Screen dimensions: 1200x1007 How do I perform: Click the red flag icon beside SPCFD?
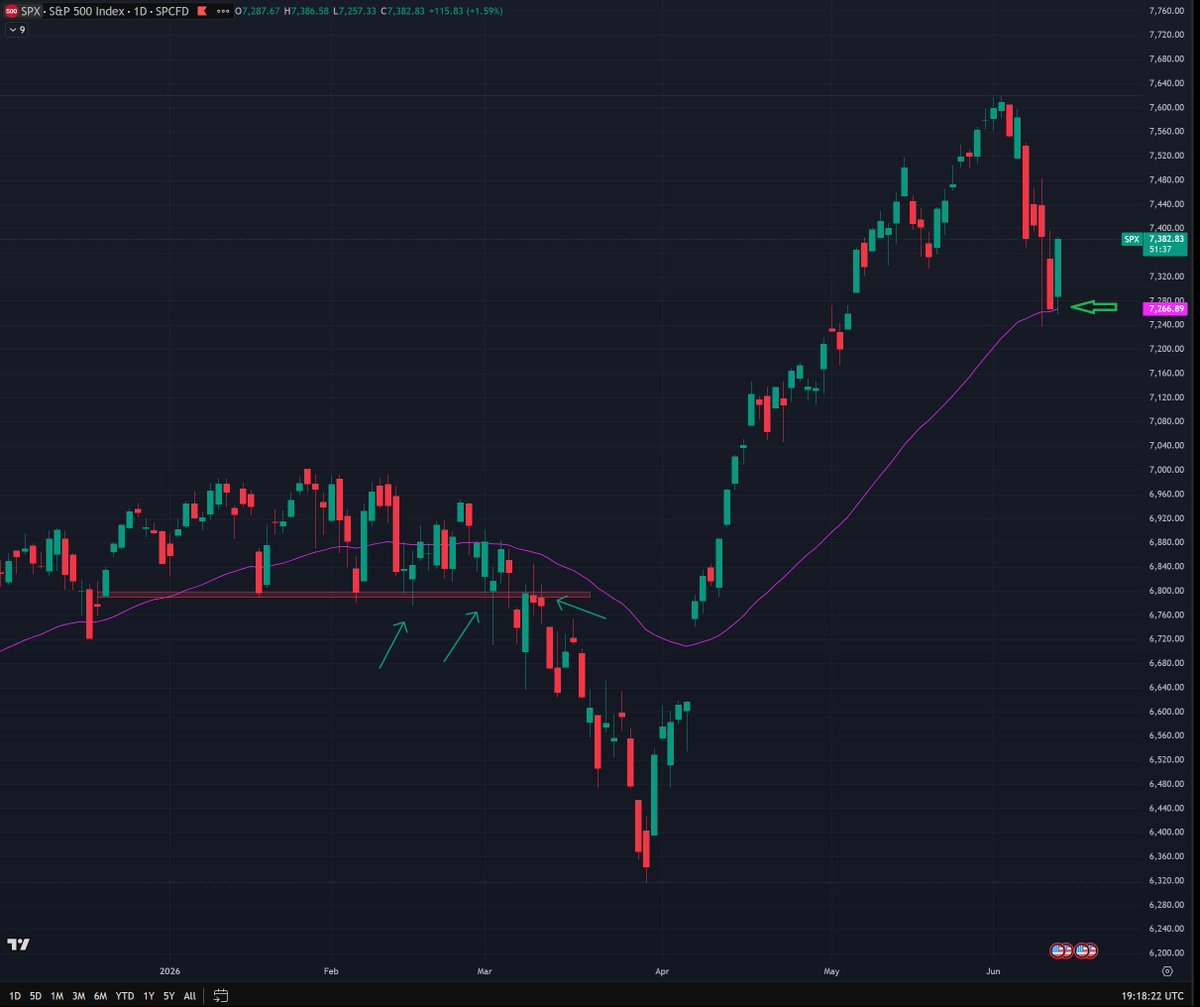click(x=204, y=10)
